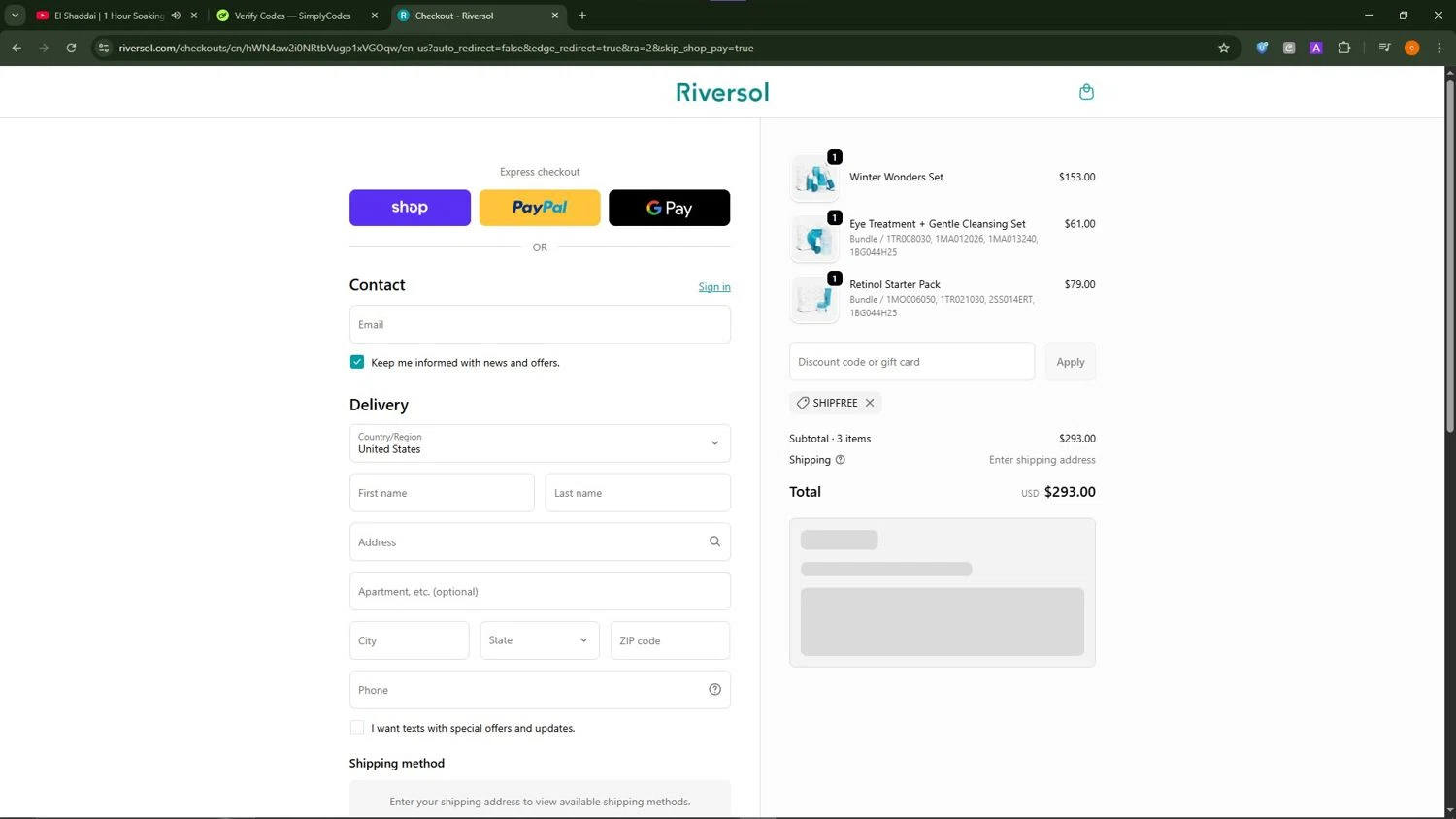Click Retinol Starter Pack thumbnail
Screen dimensions: 1456x819
814,299
